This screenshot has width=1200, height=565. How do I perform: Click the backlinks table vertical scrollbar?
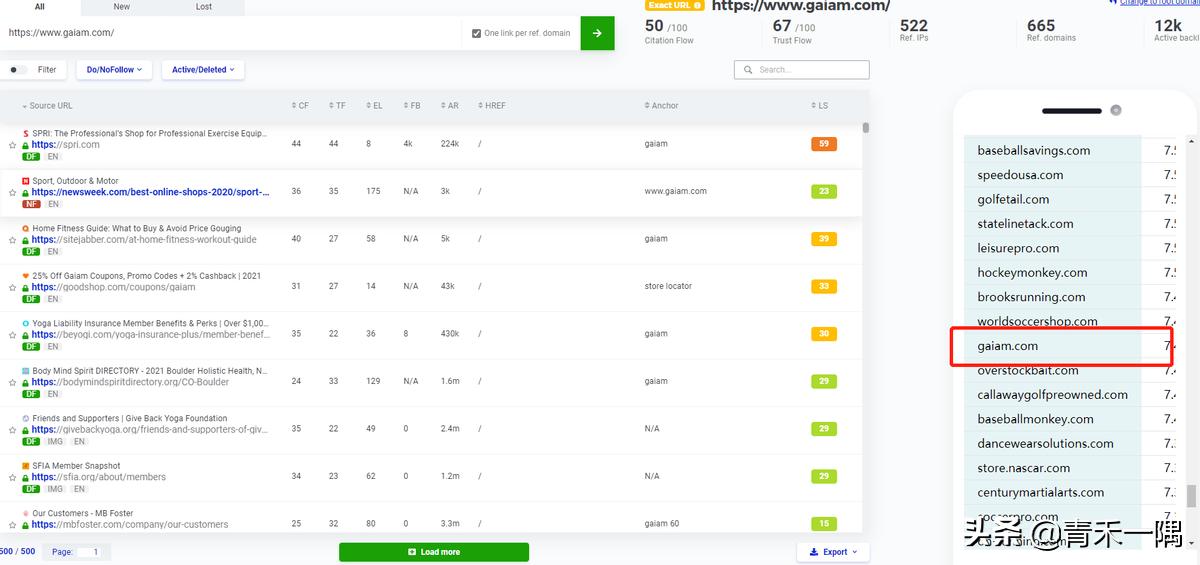866,127
